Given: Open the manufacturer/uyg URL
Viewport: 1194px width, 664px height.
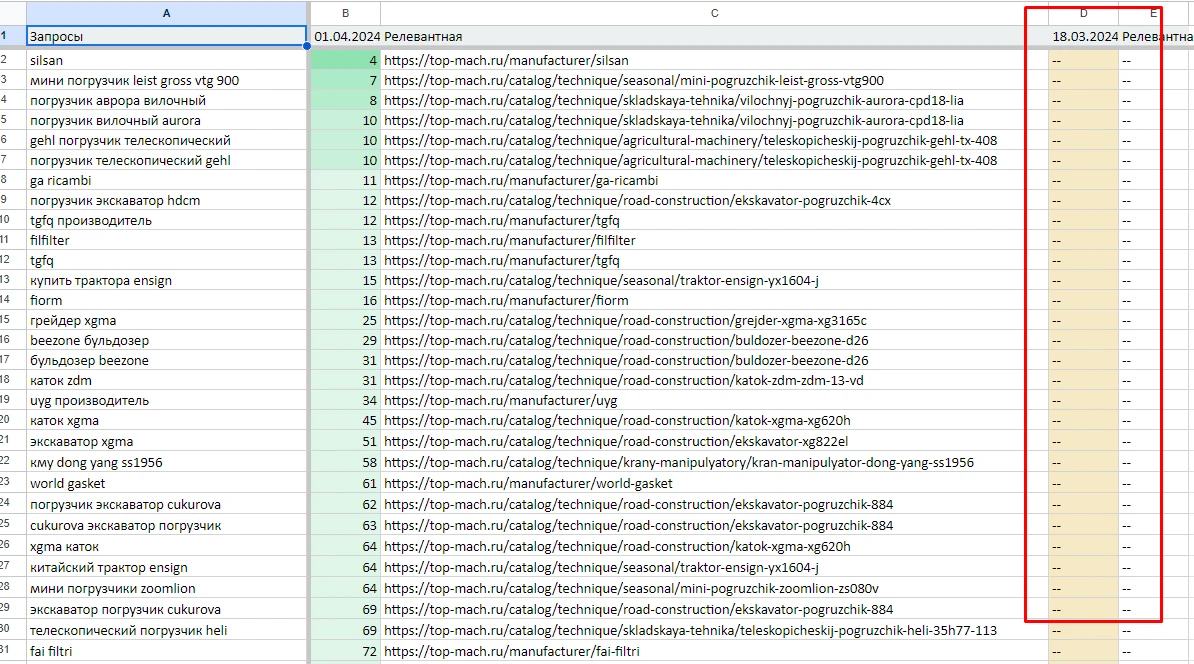Looking at the screenshot, I should coord(500,401).
